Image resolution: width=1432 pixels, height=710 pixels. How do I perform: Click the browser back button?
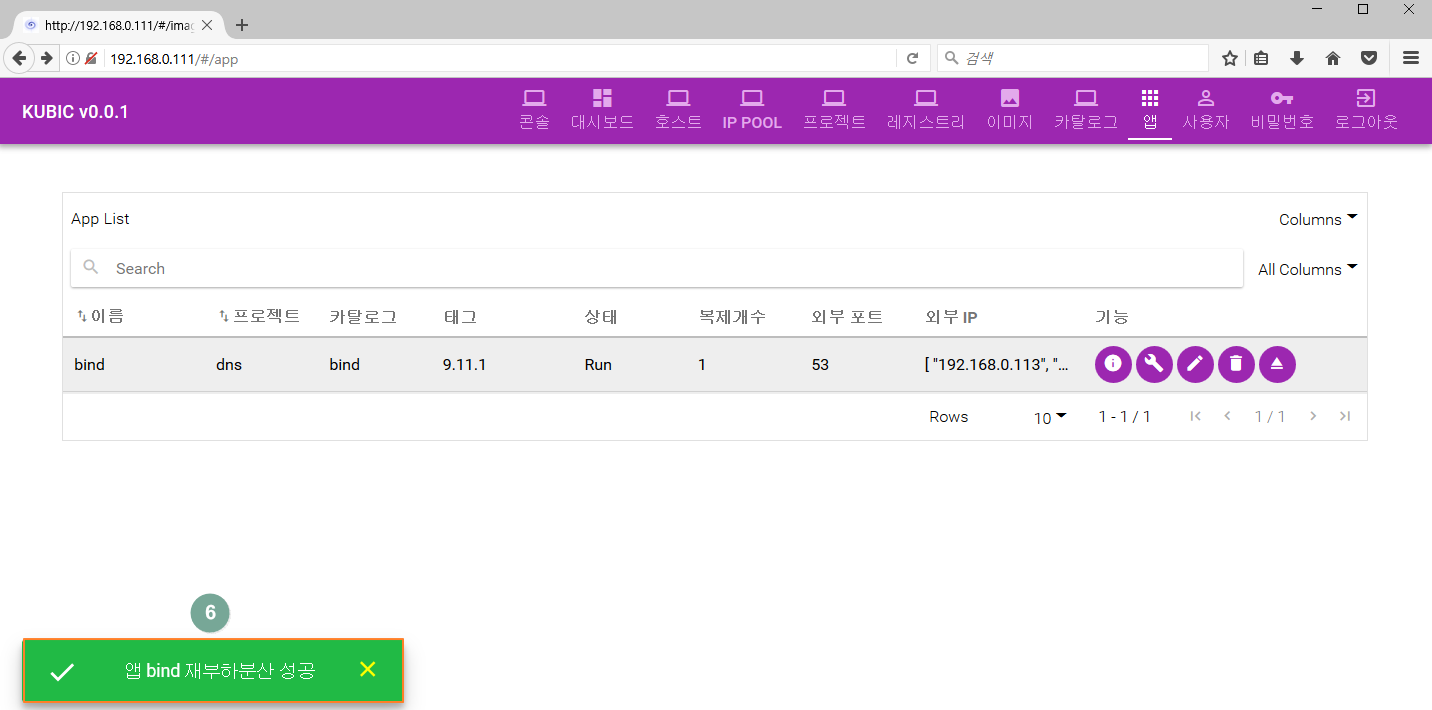click(19, 58)
